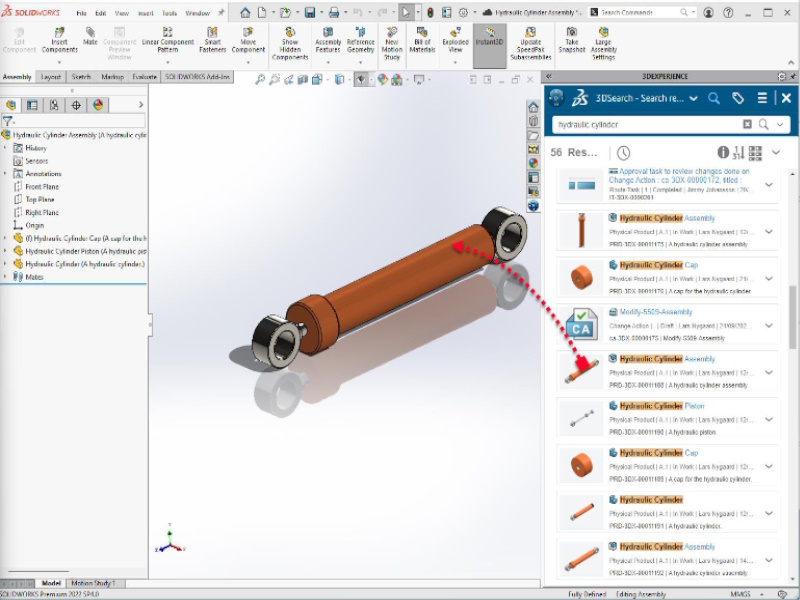The image size is (800, 600).
Task: Expand the History node in feature tree
Action: point(6,148)
